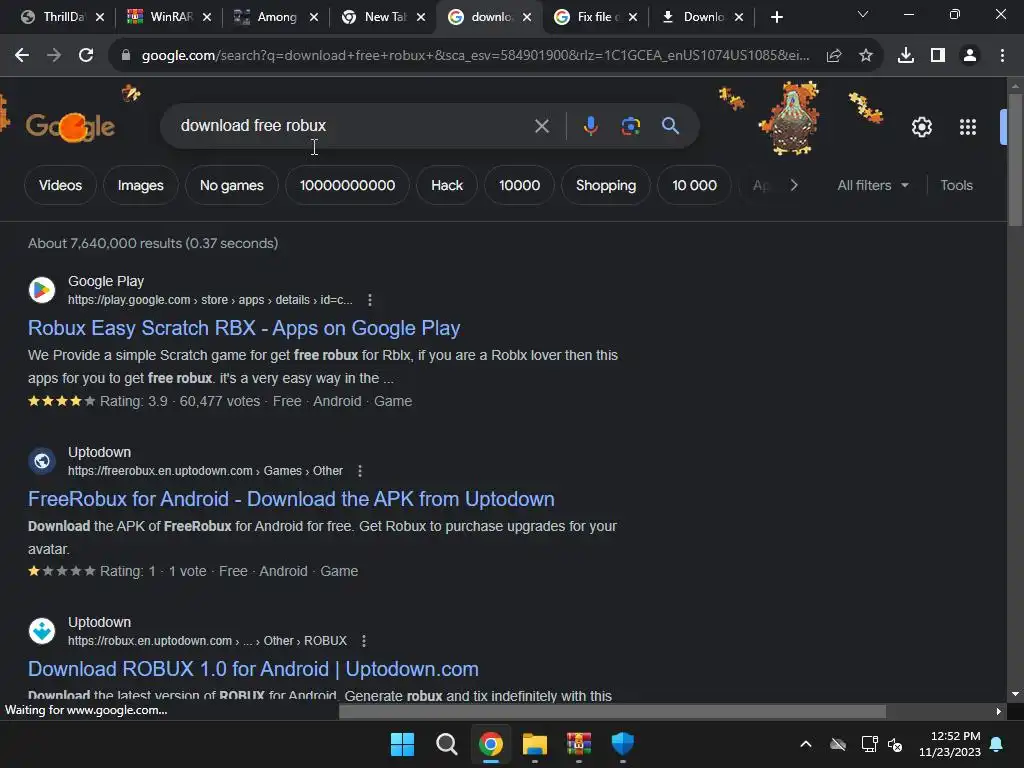Click the Google doodle logo
Image resolution: width=1024 pixels, height=768 pixels.
tap(71, 126)
